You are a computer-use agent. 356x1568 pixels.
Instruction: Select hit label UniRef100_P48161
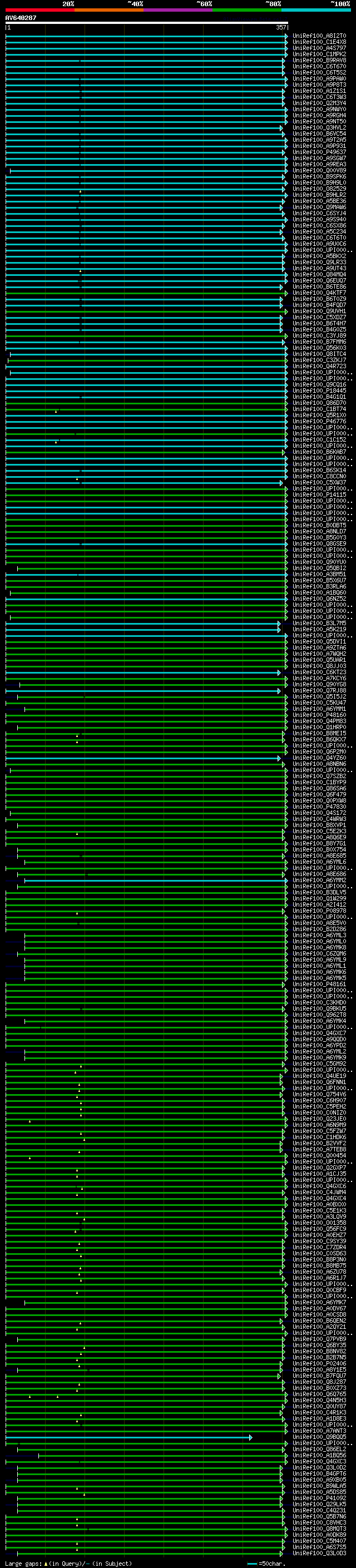point(319,985)
